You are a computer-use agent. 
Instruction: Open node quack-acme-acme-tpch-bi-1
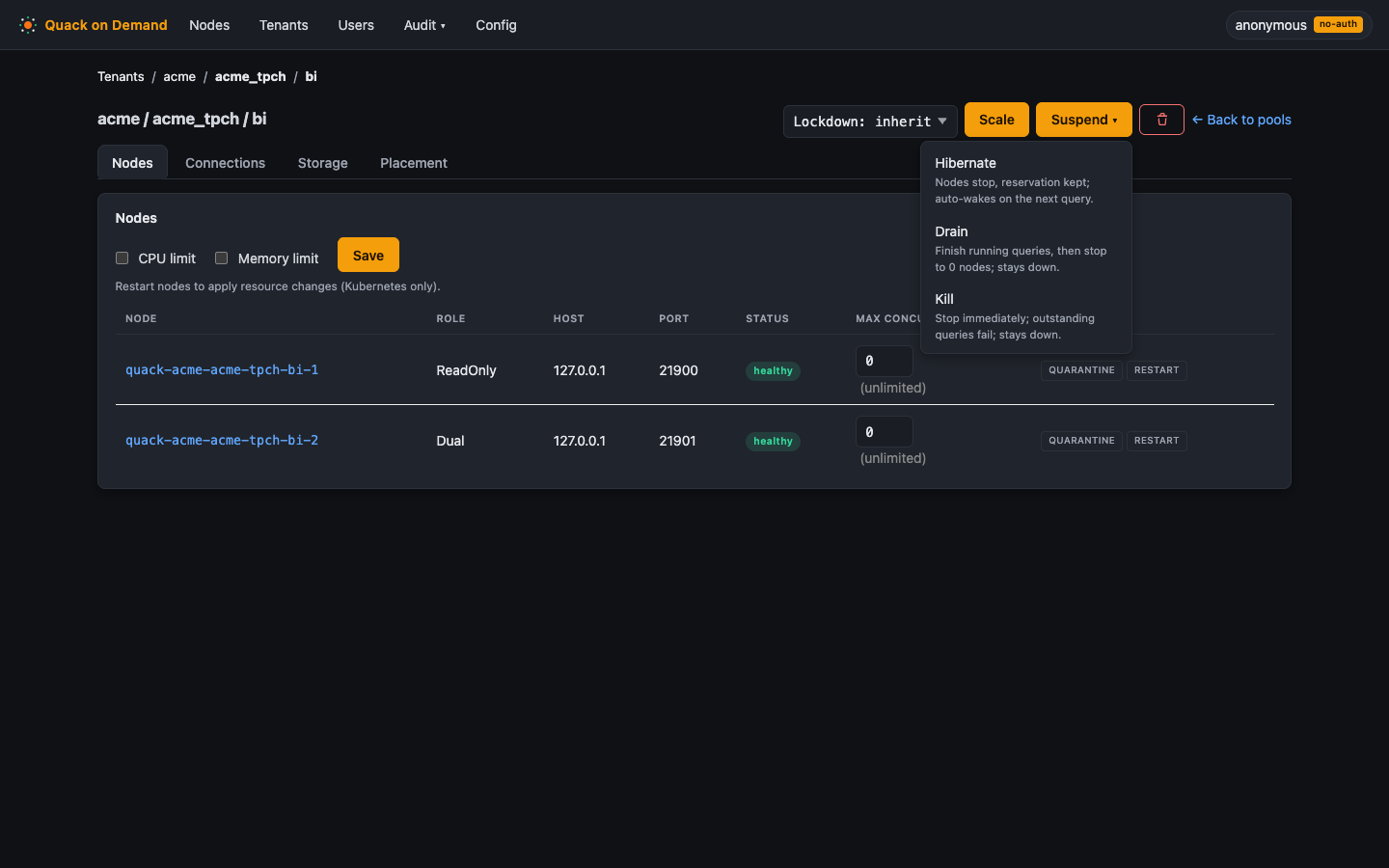222,369
